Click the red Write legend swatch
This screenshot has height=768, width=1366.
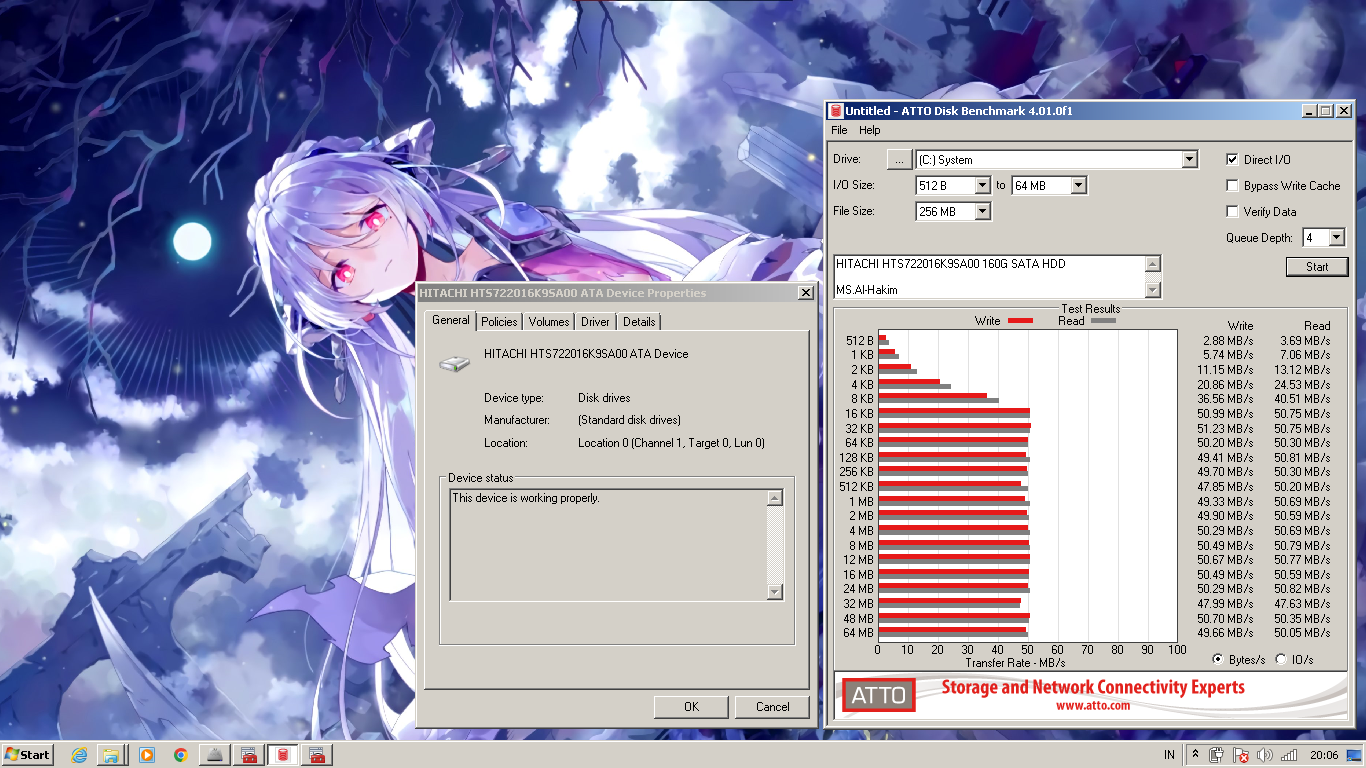click(x=1020, y=321)
